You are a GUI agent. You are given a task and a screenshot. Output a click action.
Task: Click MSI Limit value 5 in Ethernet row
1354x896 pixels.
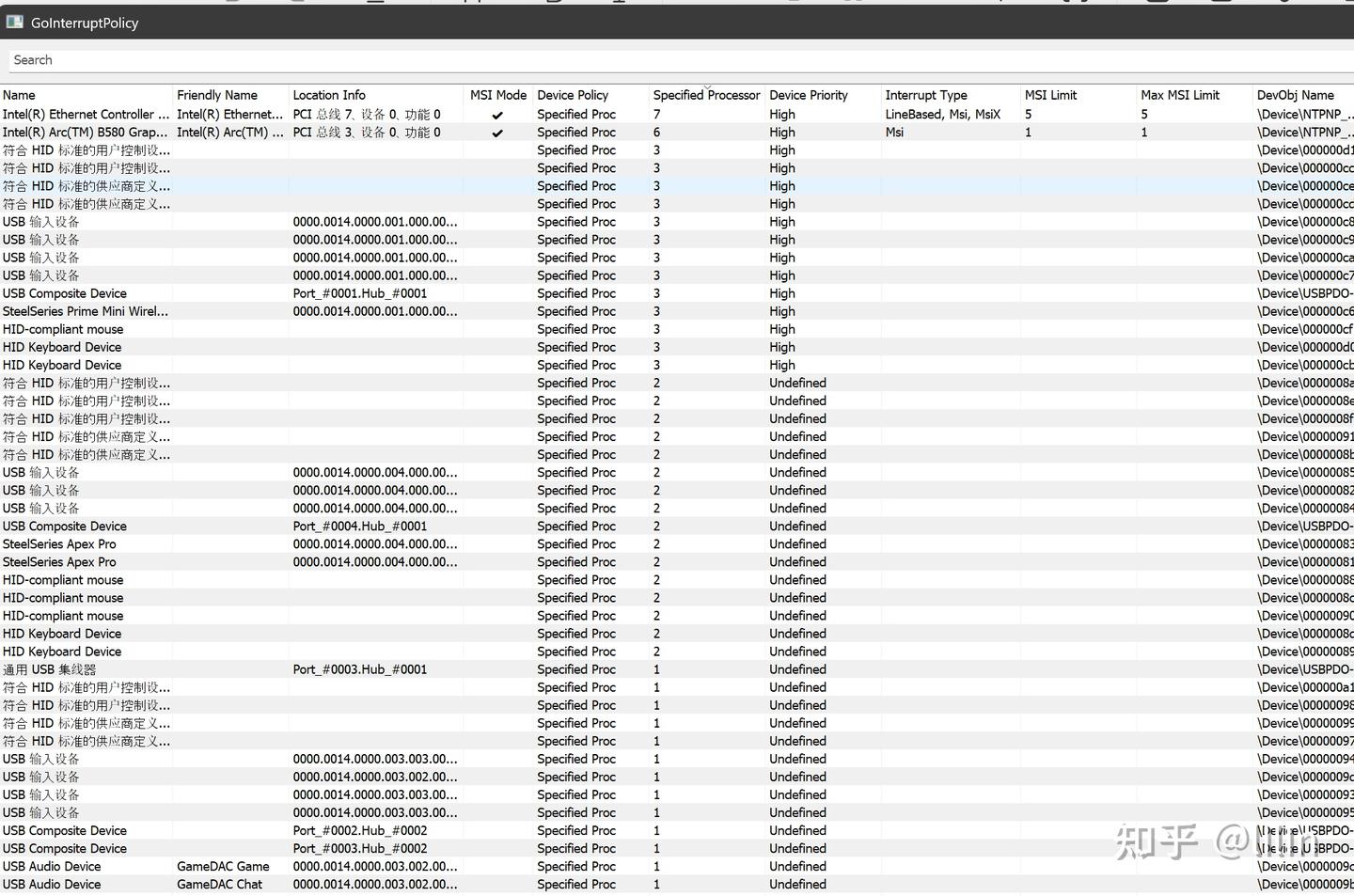tap(1028, 115)
